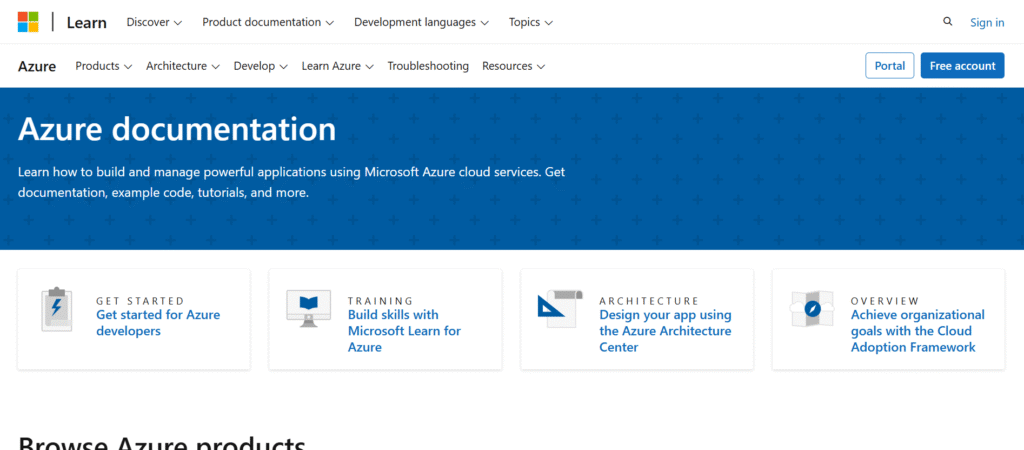Click the Training monitor book icon
Screen dimensions: 1024x450
coord(308,308)
